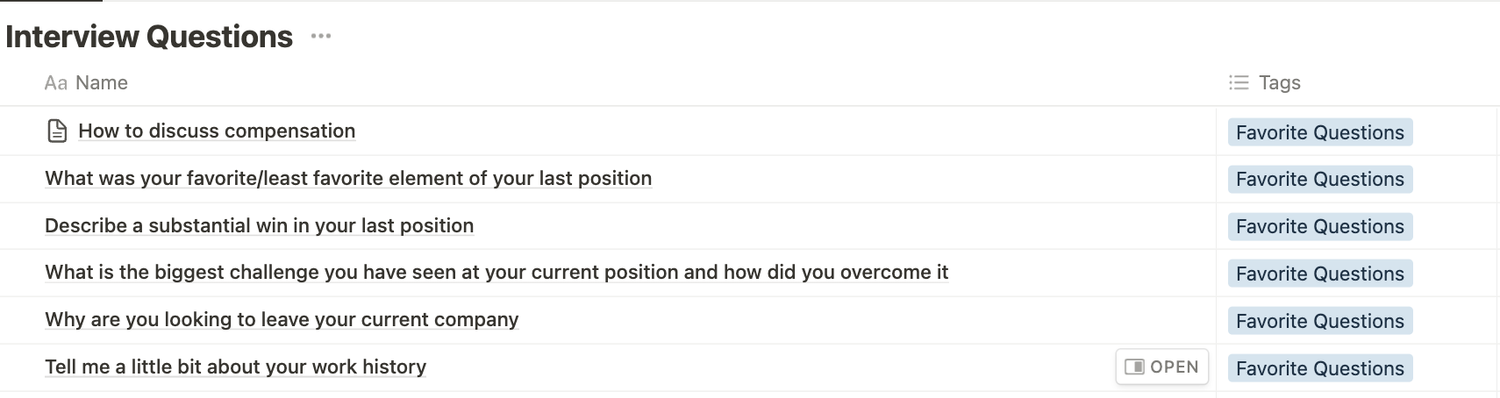Click the Aa icon in Name column header
Screen dimensions: 1500x398
pos(56,83)
